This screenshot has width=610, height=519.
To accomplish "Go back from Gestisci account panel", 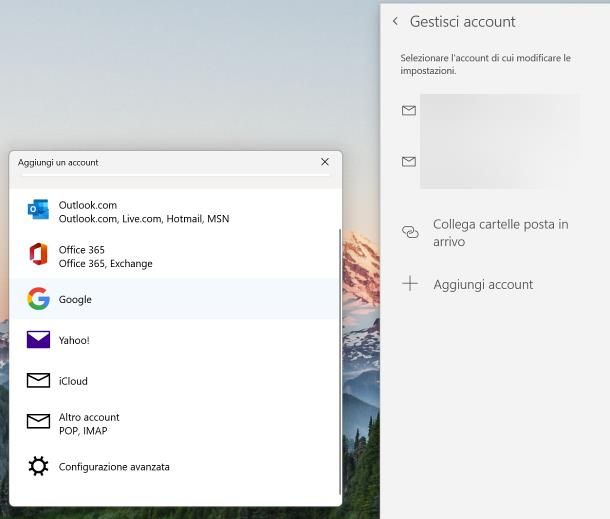I will (x=395, y=21).
